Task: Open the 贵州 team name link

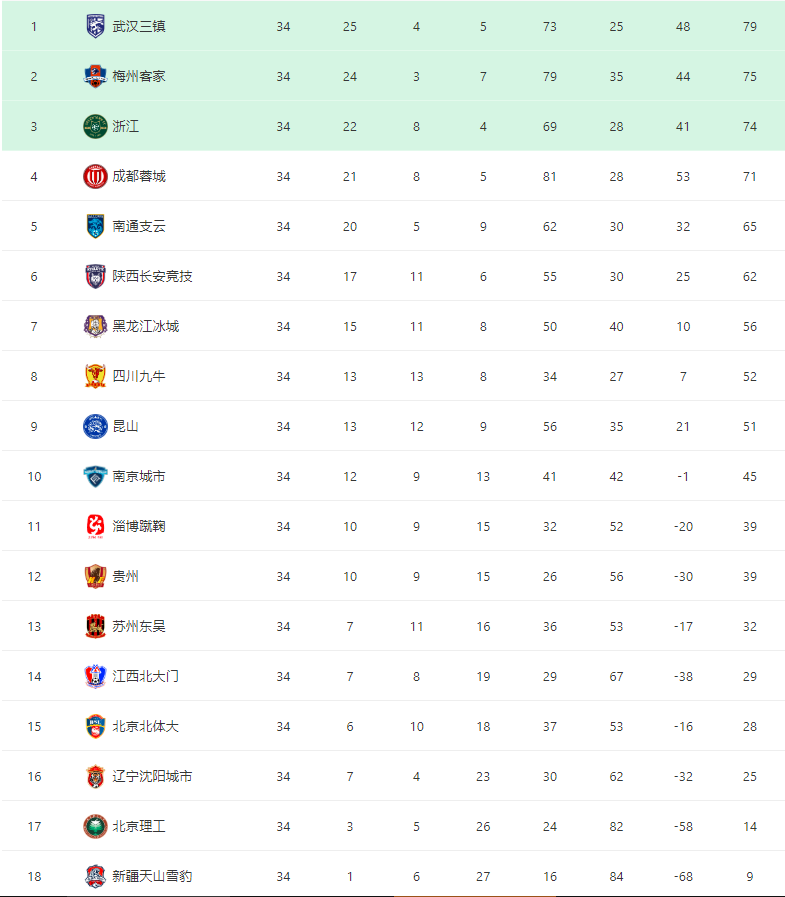Action: pyautogui.click(x=125, y=576)
